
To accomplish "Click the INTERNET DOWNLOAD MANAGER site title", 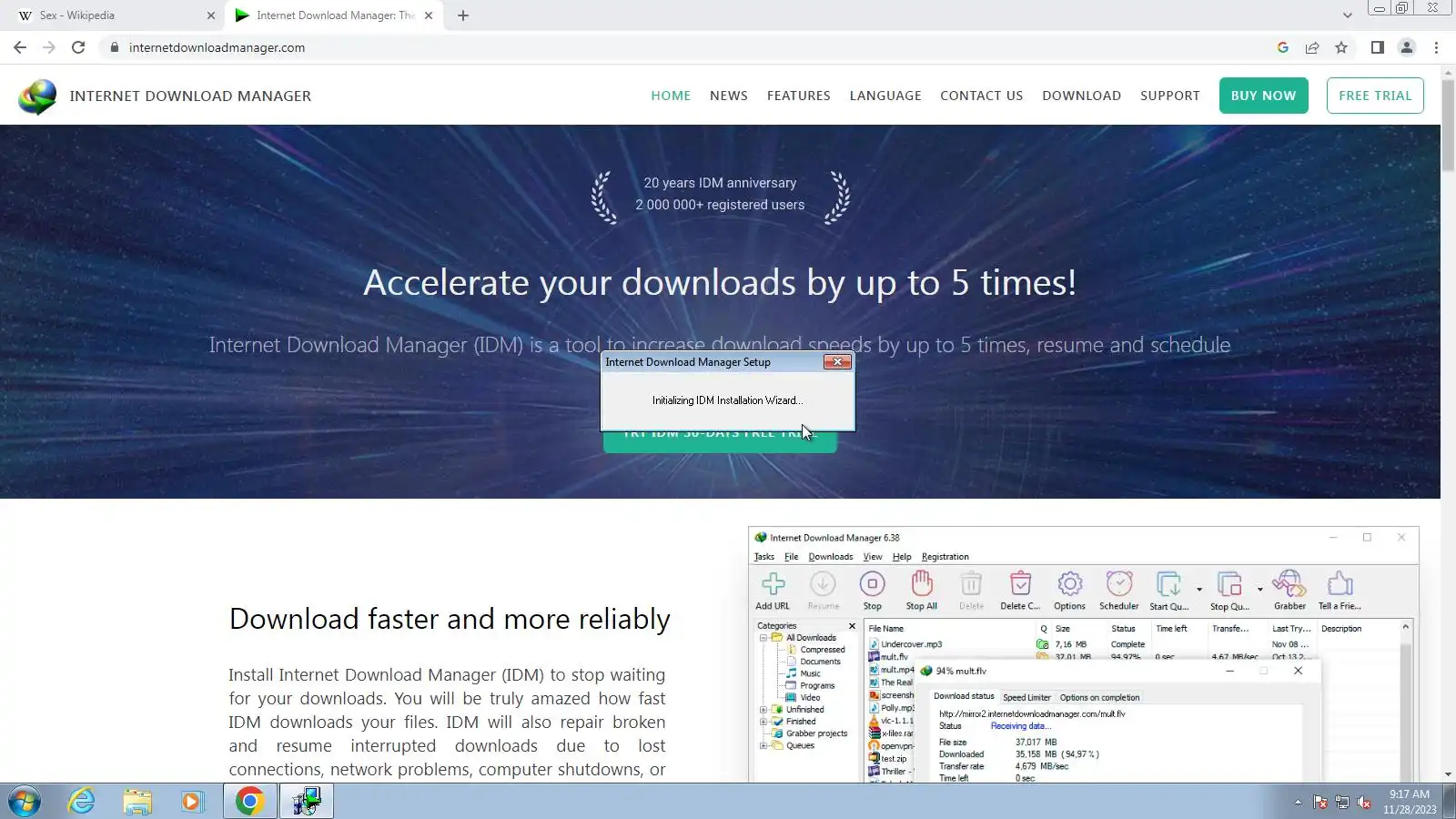I will [x=190, y=96].
